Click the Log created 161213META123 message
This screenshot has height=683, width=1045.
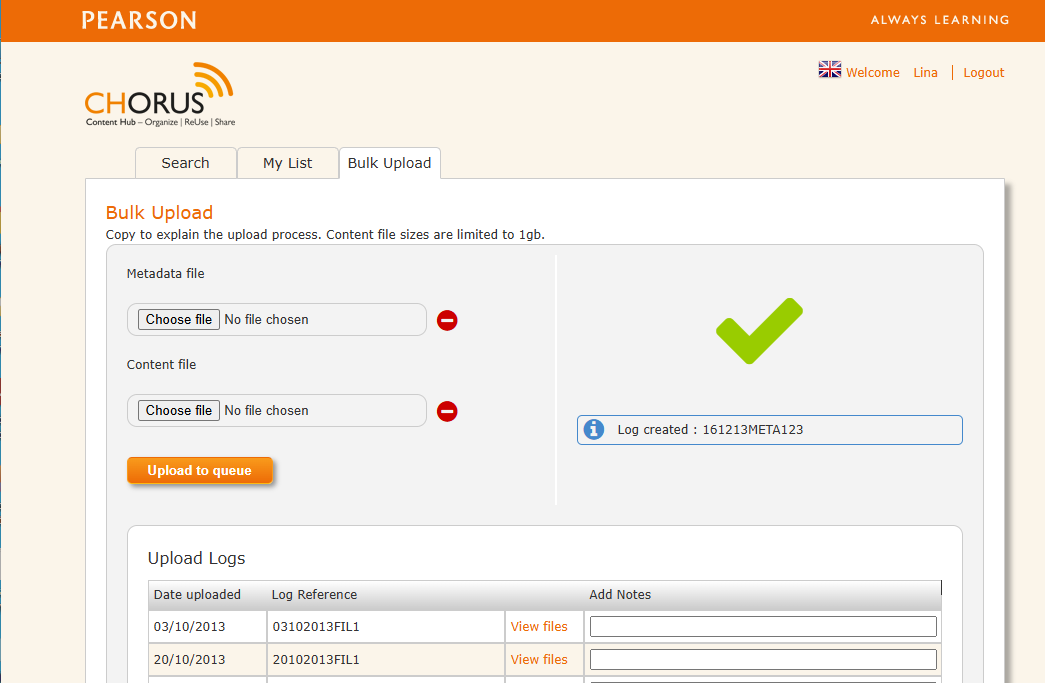pyautogui.click(x=770, y=430)
